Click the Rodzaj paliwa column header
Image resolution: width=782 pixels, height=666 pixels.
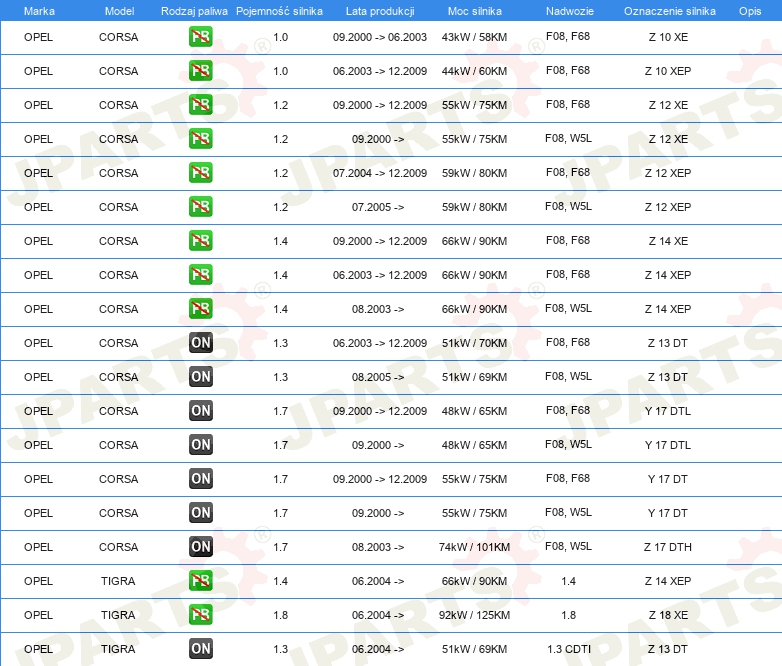tap(194, 11)
